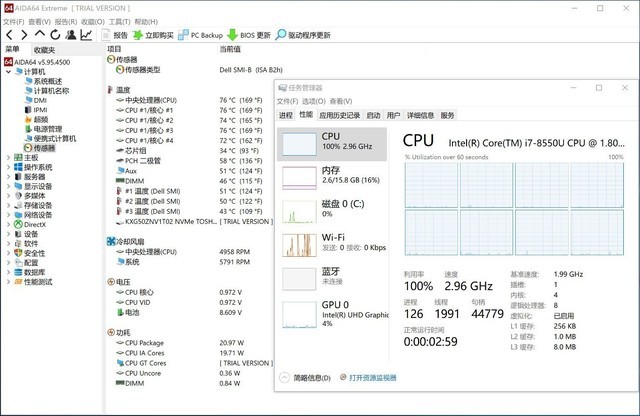Select 计算机名称 in the tree
The image size is (640, 416).
pos(47,91)
